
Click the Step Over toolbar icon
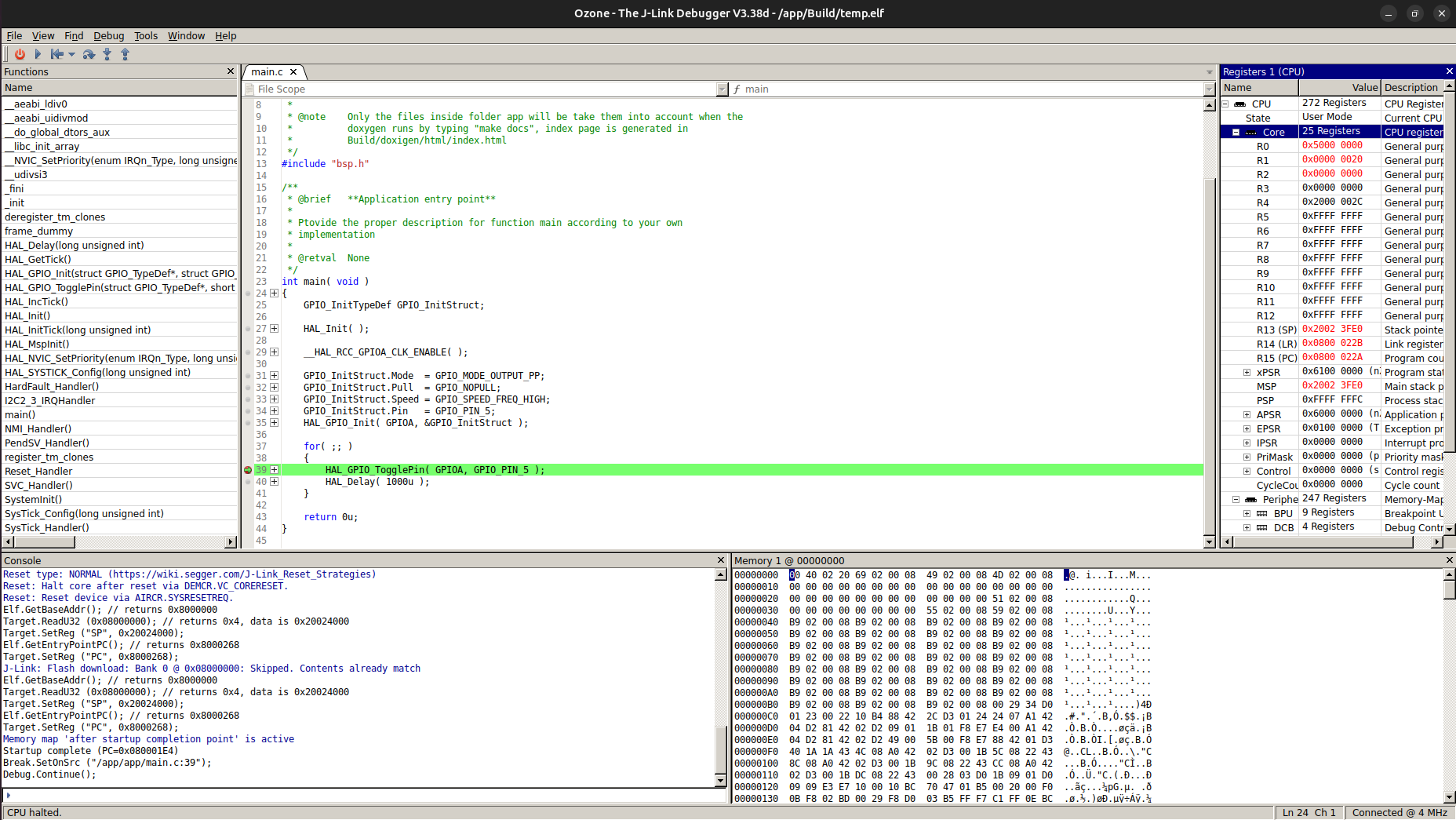point(89,54)
